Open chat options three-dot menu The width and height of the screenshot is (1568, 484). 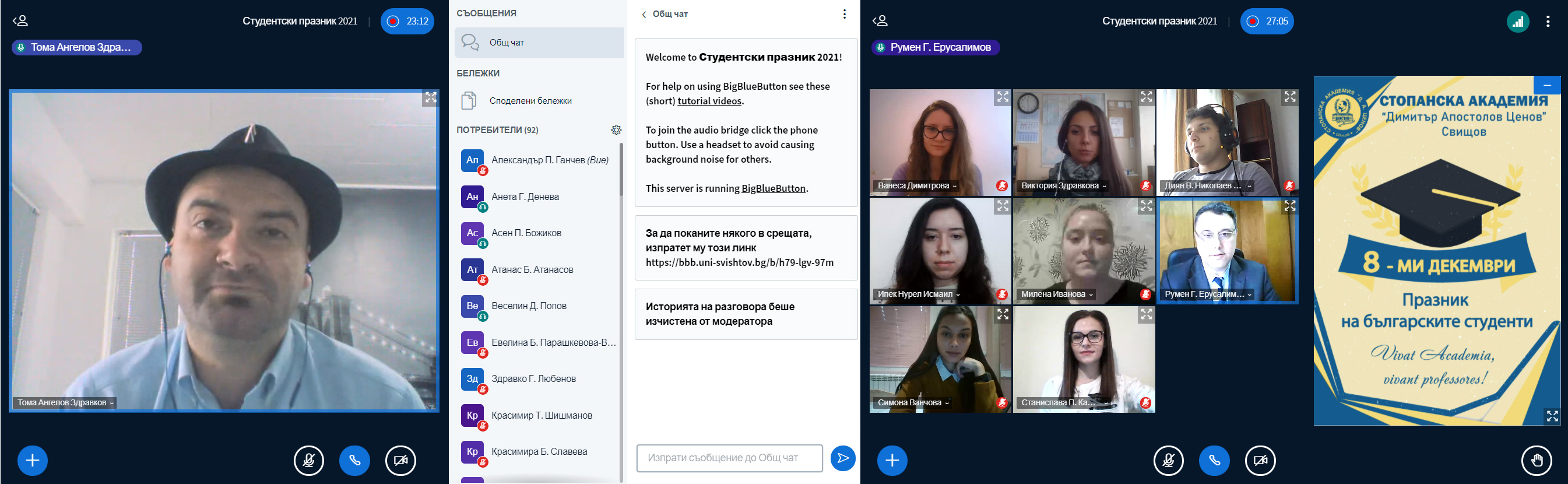[844, 14]
